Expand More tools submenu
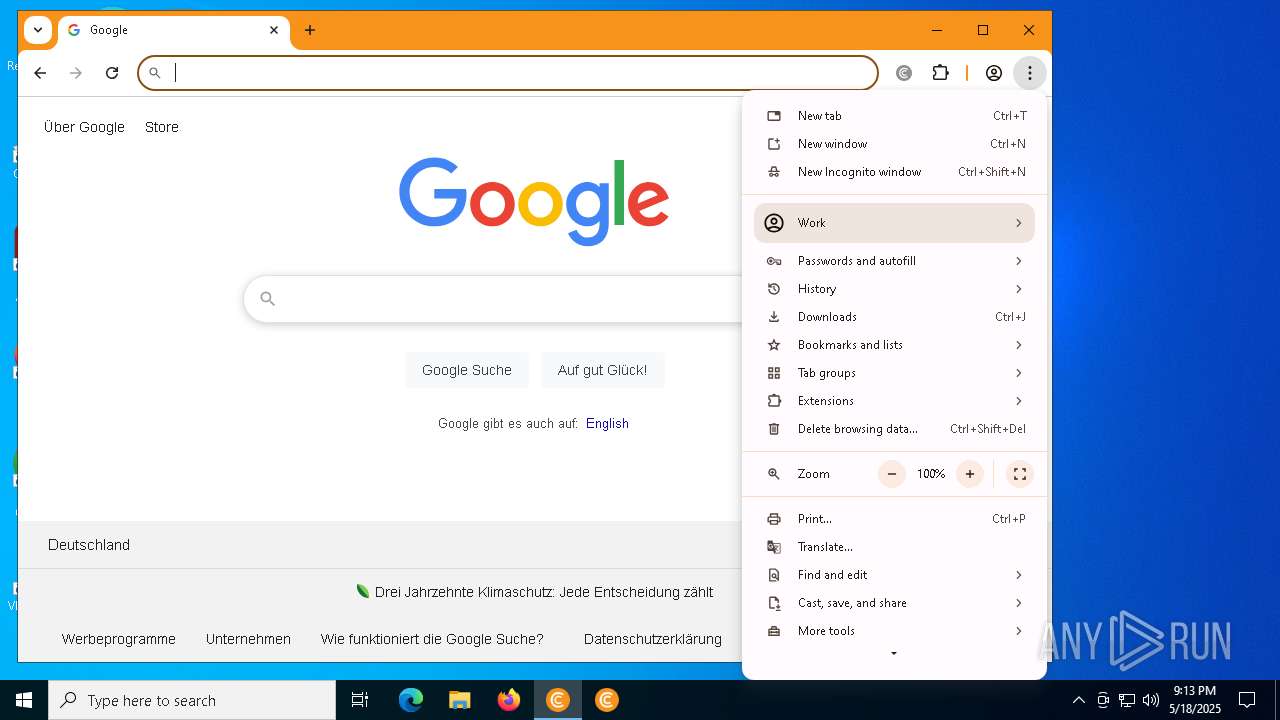Screen dimensions: 1280x720 [x=895, y=631]
